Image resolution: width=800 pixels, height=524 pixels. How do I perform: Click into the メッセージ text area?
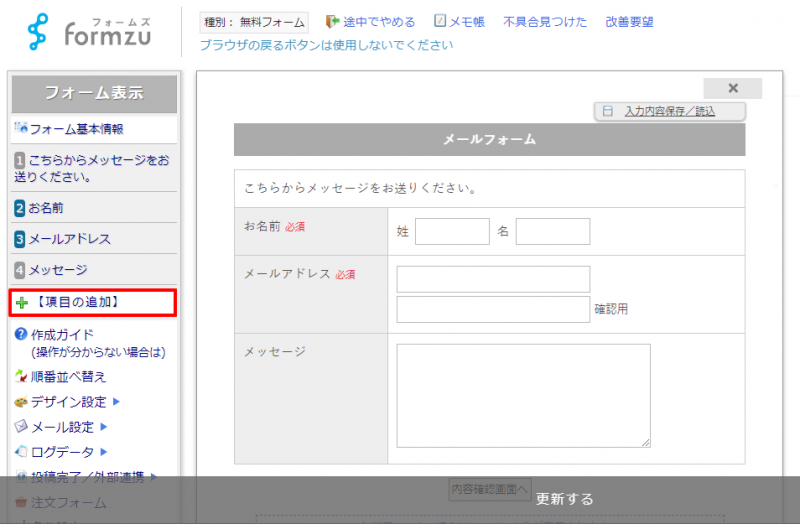pyautogui.click(x=523, y=395)
